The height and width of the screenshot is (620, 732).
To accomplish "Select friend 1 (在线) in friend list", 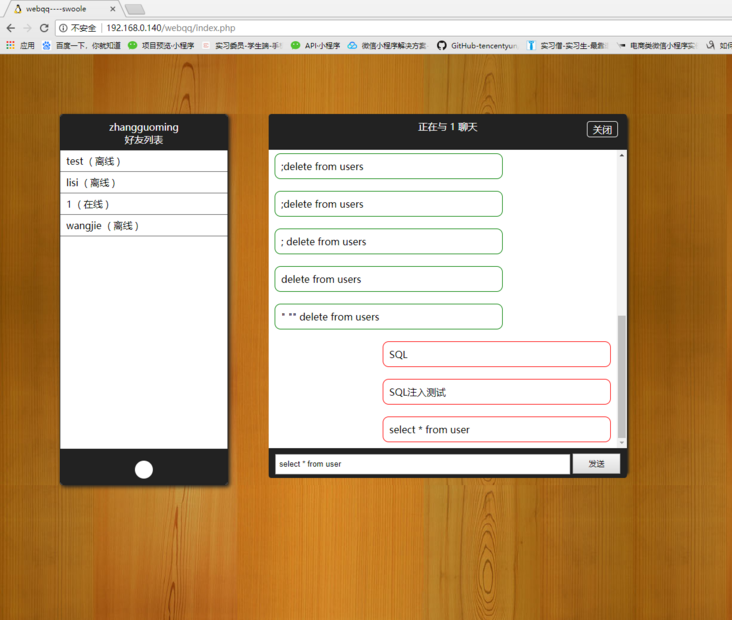I will [144, 204].
